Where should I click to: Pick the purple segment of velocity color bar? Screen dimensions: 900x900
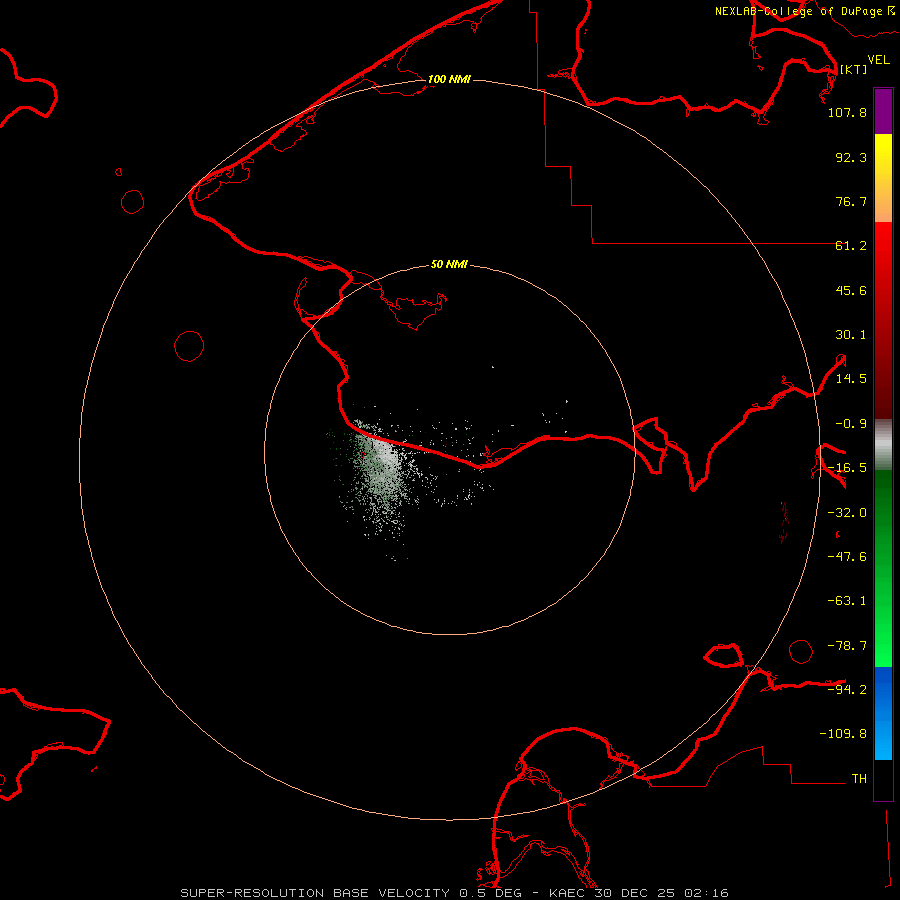(883, 111)
